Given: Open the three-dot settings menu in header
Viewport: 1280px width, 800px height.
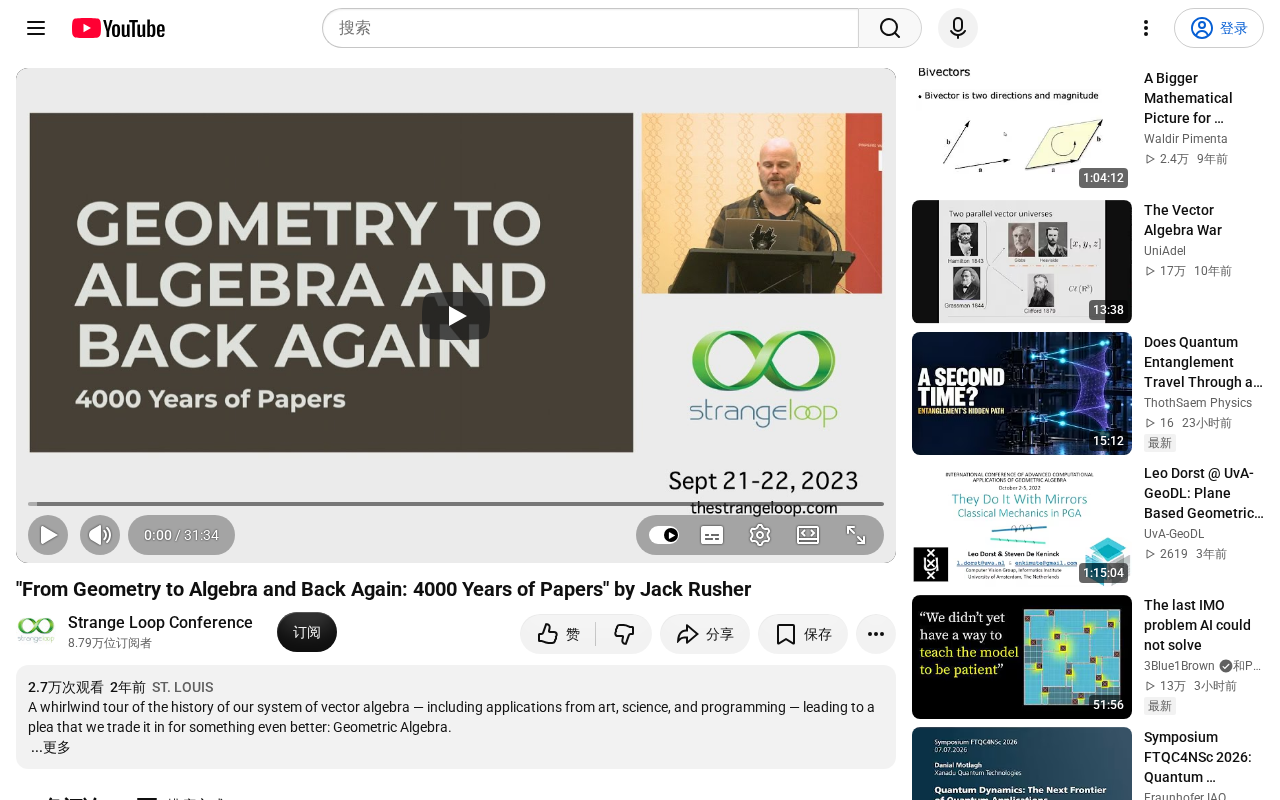Looking at the screenshot, I should [1146, 28].
